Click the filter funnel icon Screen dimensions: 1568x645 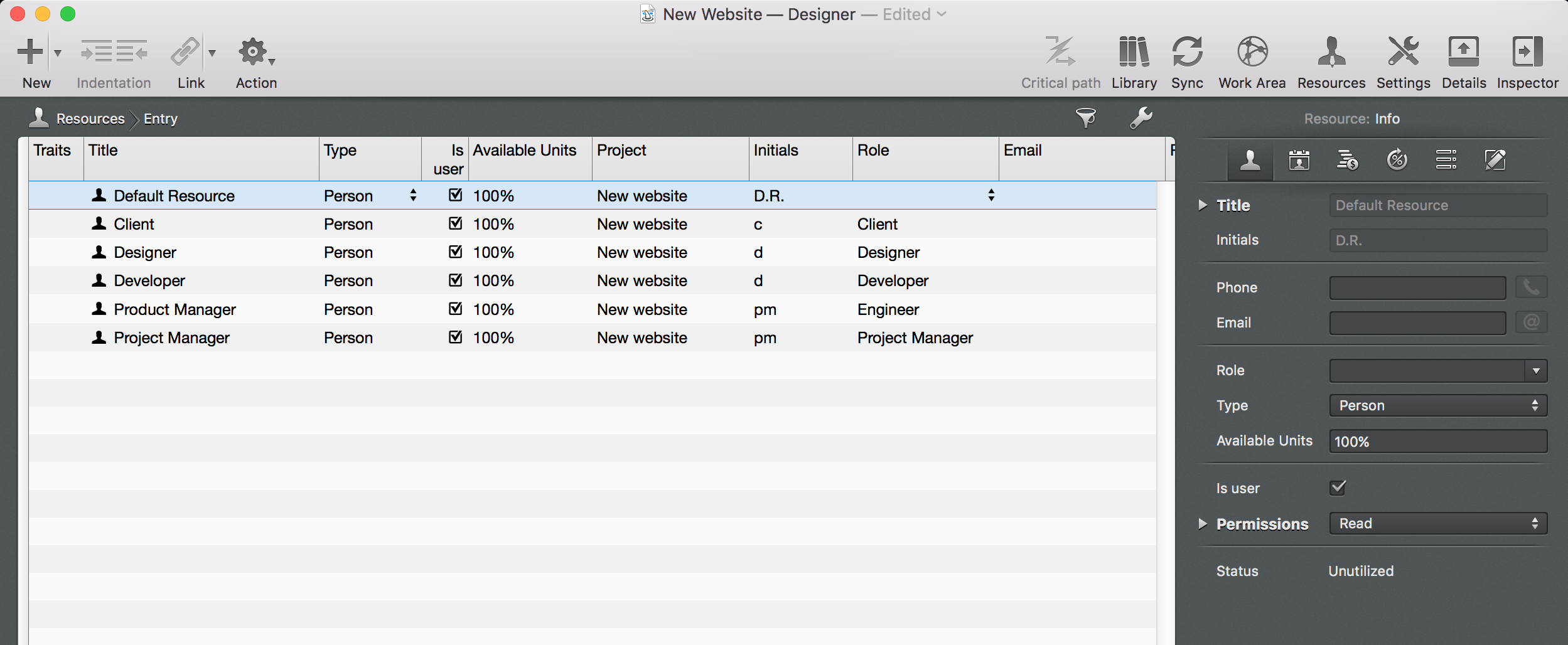coord(1085,118)
